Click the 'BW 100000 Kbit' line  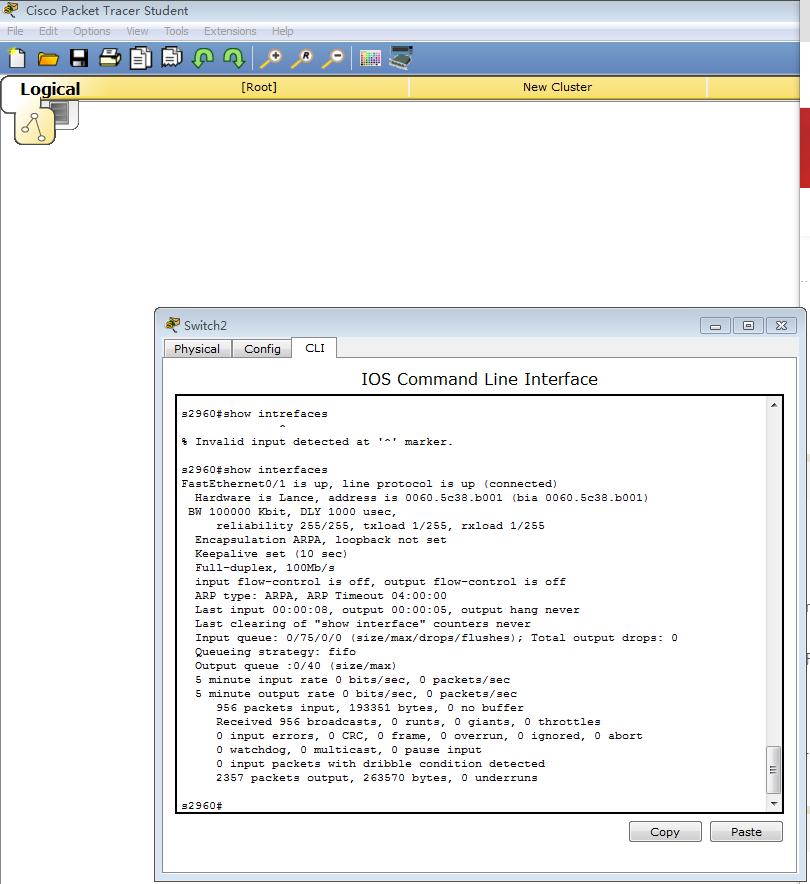pos(293,512)
